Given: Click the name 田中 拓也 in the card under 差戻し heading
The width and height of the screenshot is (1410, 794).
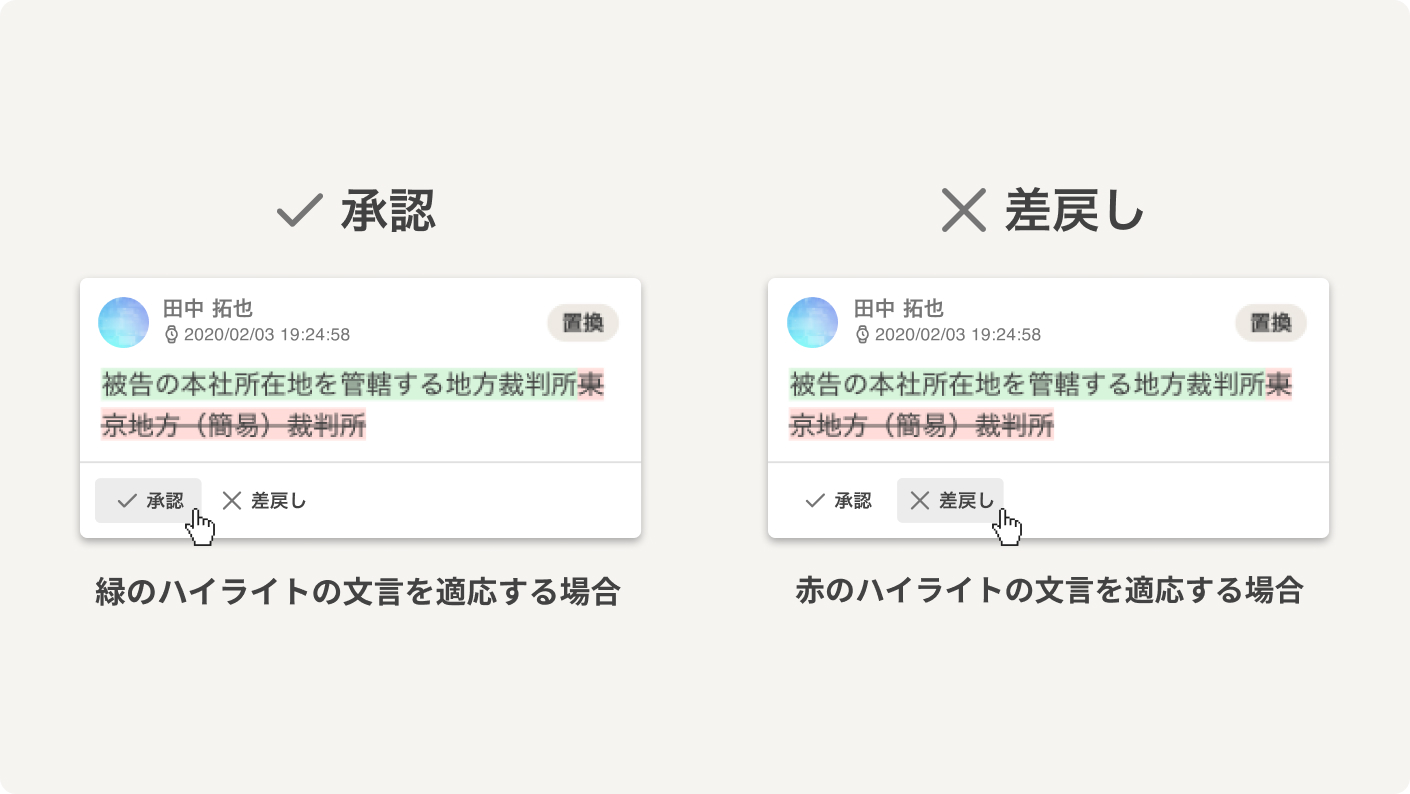Looking at the screenshot, I should (x=898, y=308).
